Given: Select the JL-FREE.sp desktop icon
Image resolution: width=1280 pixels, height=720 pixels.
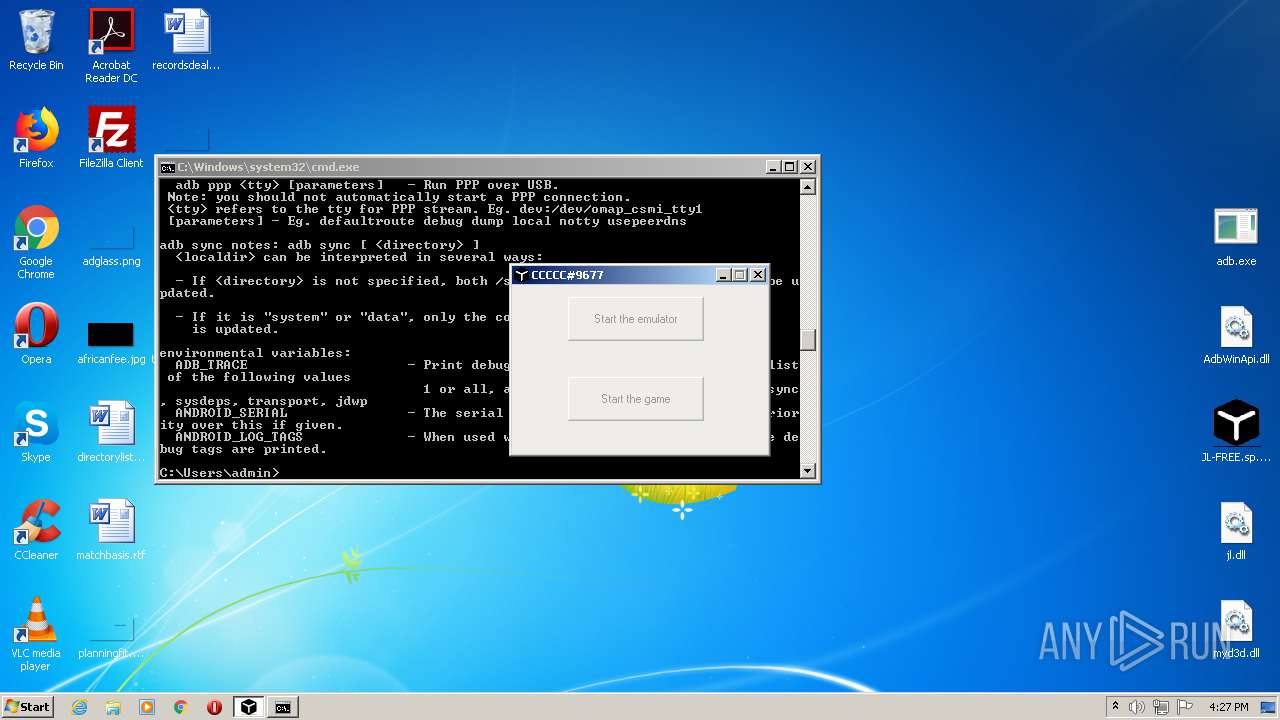Looking at the screenshot, I should tap(1236, 432).
